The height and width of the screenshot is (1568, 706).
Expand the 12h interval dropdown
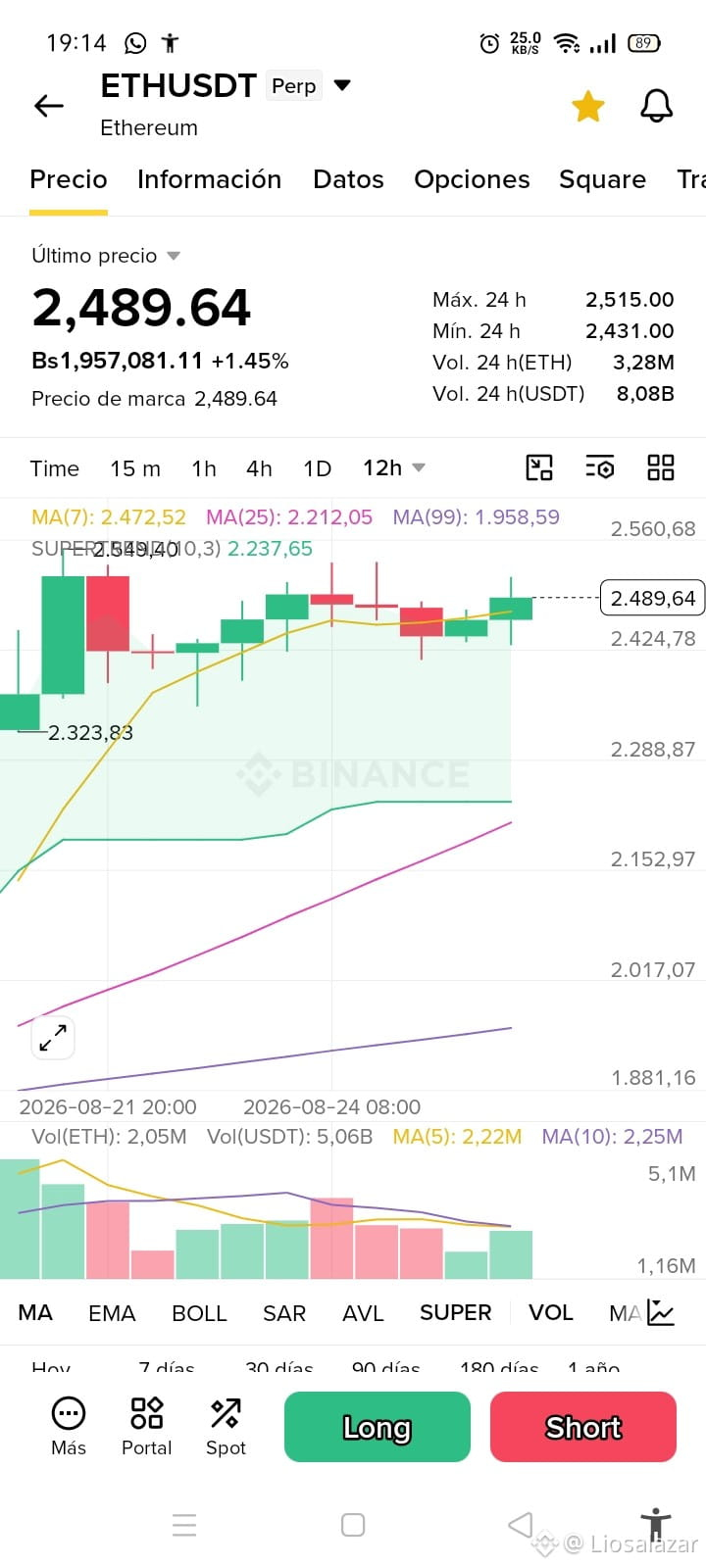click(x=394, y=468)
